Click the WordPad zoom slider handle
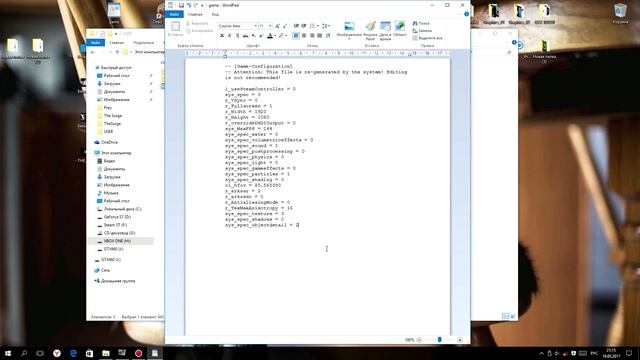The height and width of the screenshot is (360, 640). 440,340
